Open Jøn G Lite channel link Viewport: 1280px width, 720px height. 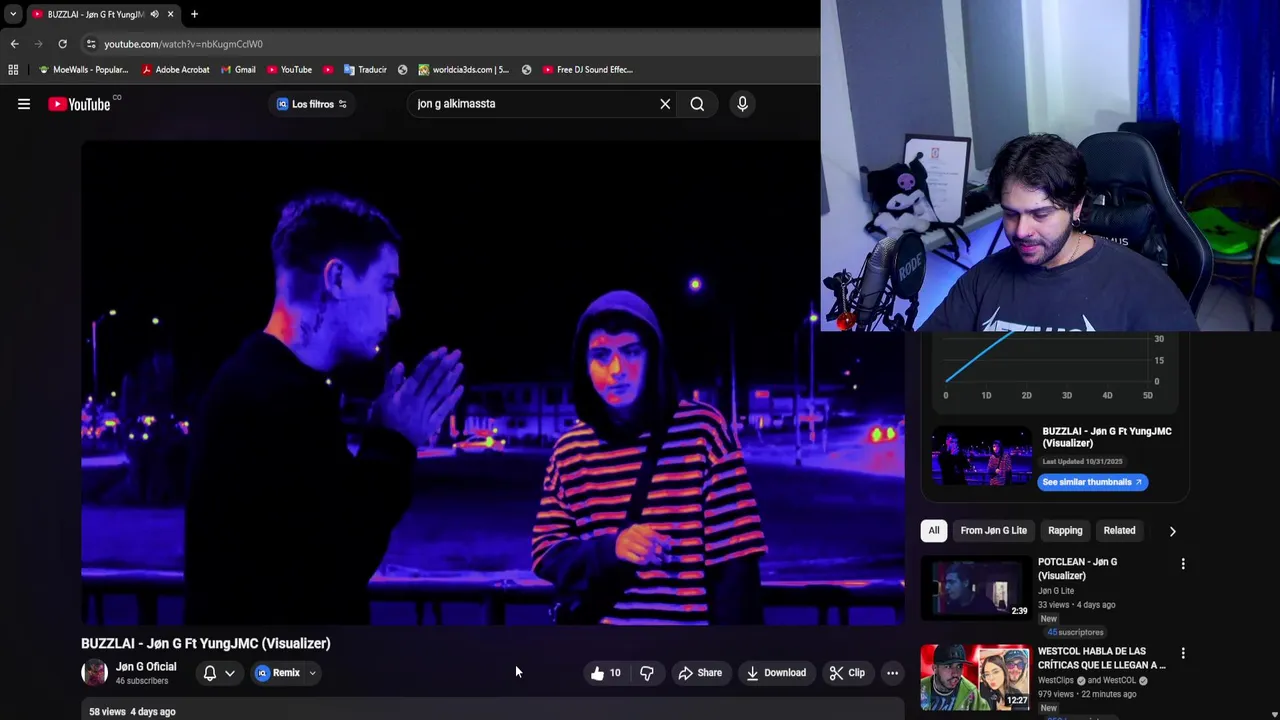pos(1056,591)
